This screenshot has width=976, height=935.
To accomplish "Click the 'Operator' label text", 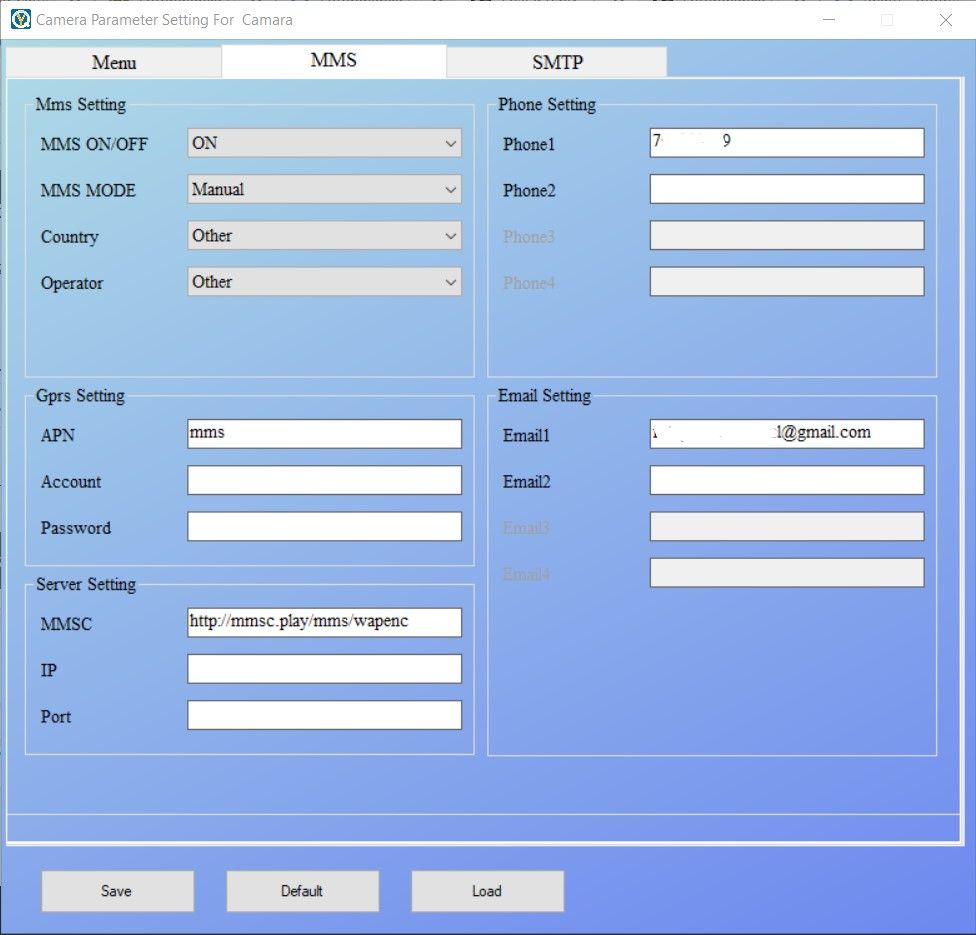I will [x=72, y=283].
